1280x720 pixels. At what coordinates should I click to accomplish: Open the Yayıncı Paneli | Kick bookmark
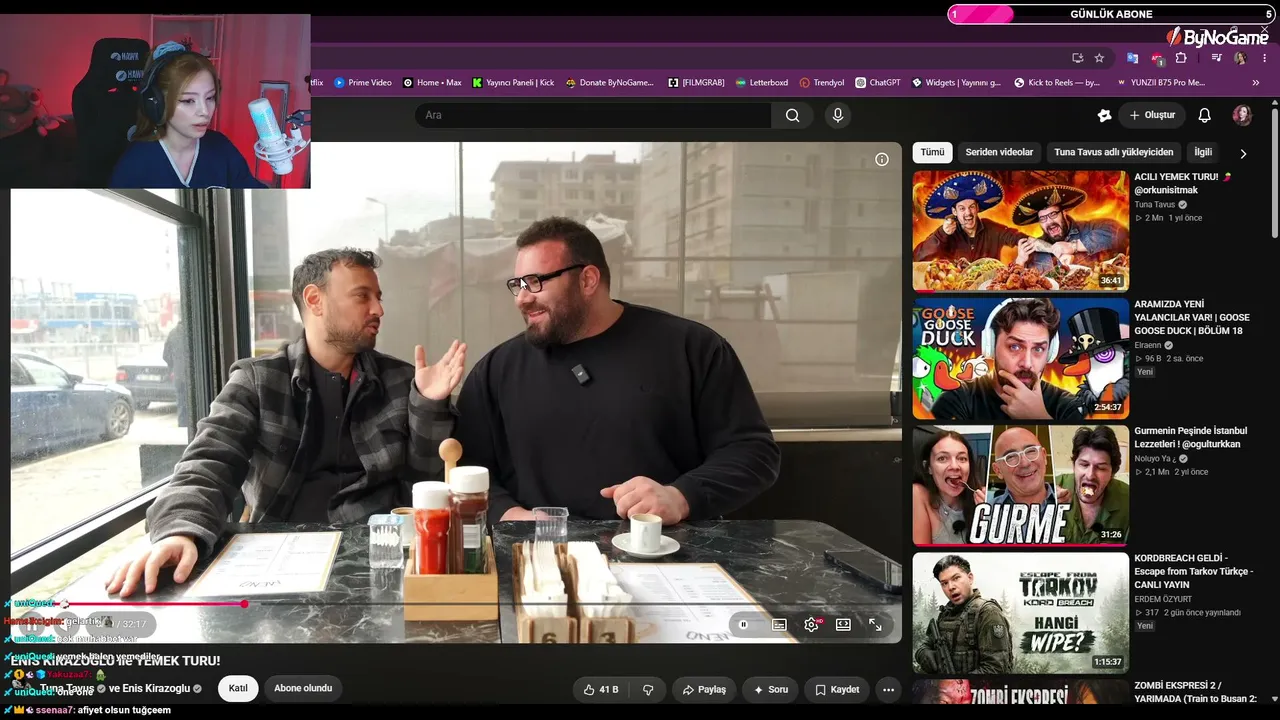click(x=513, y=83)
